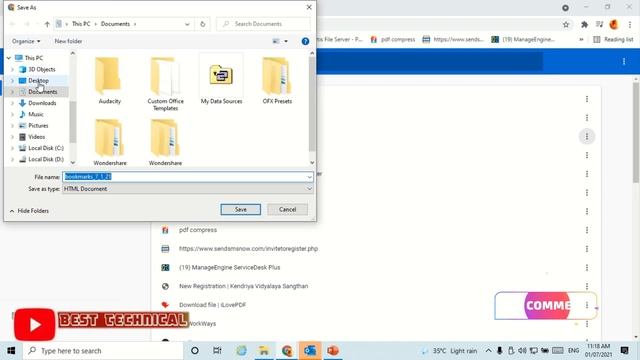This screenshot has width=640, height=360.
Task: Expand the Music tree node
Action: coord(12,114)
